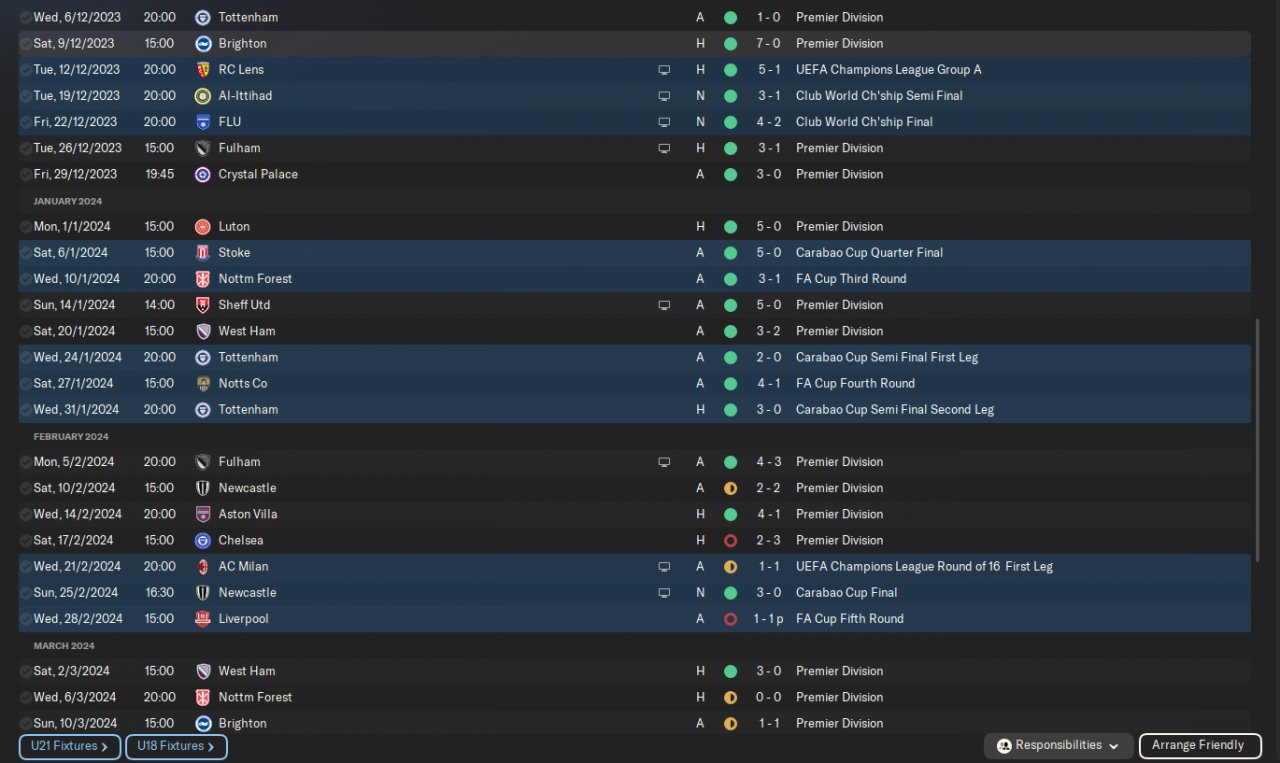Viewport: 1280px width, 763px height.
Task: Select the Stoke club badge
Action: point(202,253)
